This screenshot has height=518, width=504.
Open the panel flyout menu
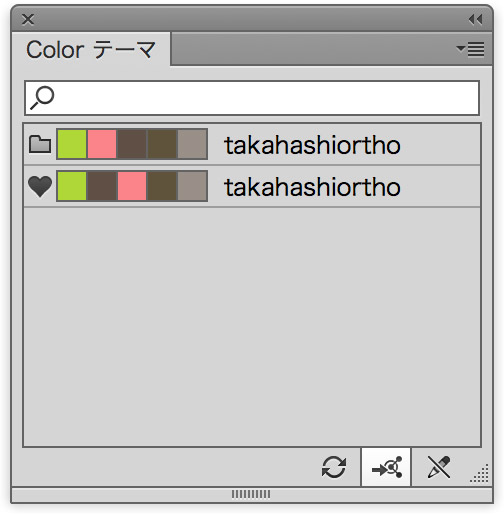pos(470,50)
